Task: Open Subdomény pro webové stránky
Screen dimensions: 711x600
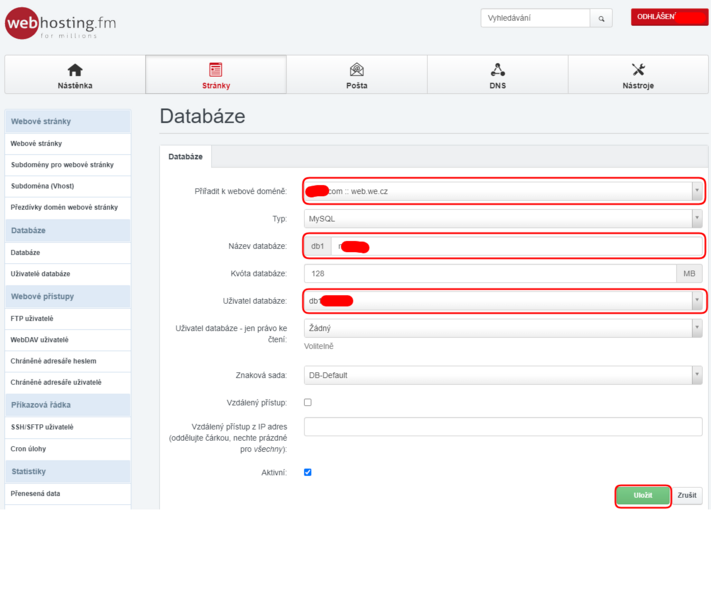Action: (x=68, y=165)
